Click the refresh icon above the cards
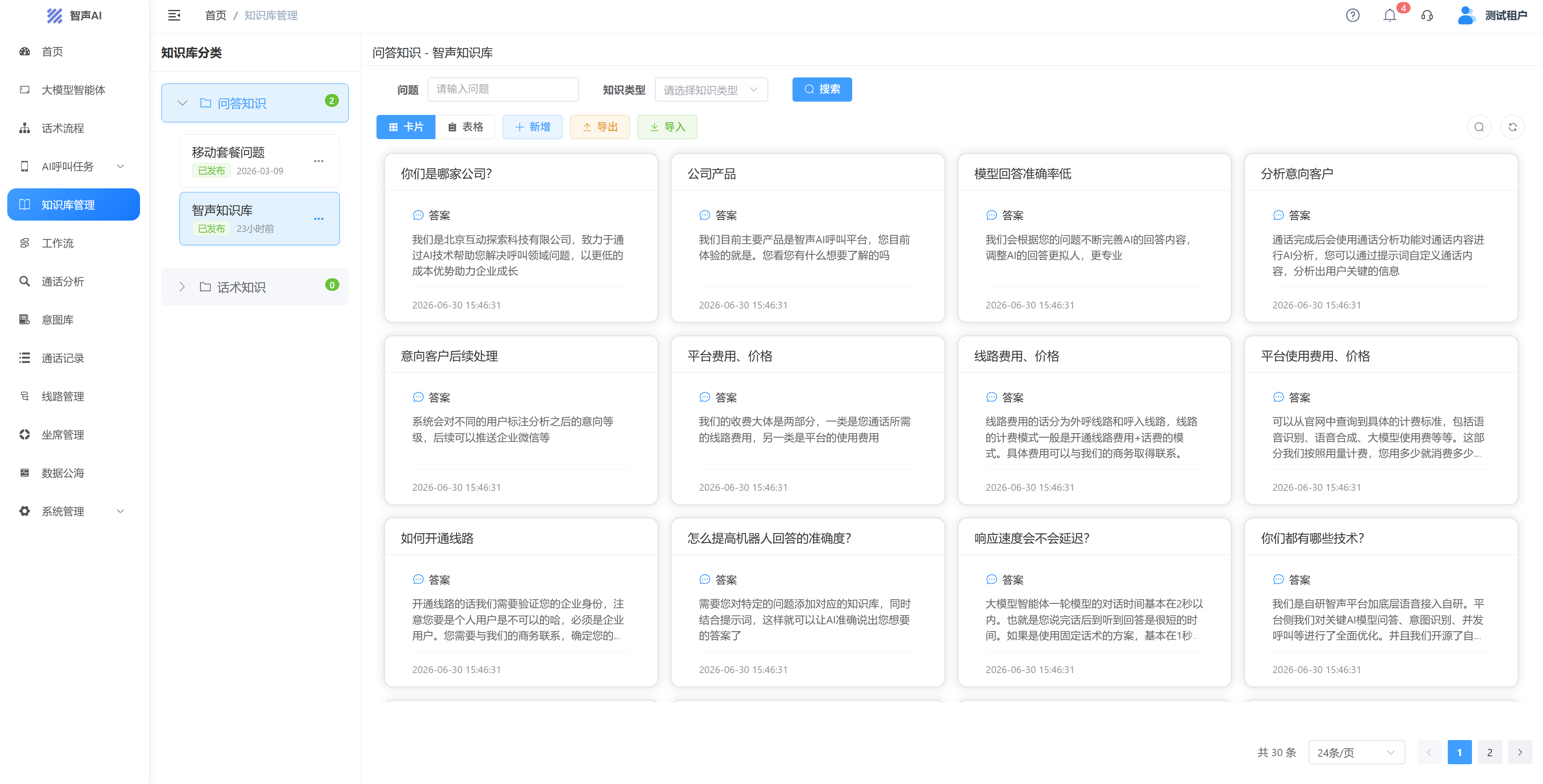Viewport: 1543px width, 784px height. click(1512, 127)
